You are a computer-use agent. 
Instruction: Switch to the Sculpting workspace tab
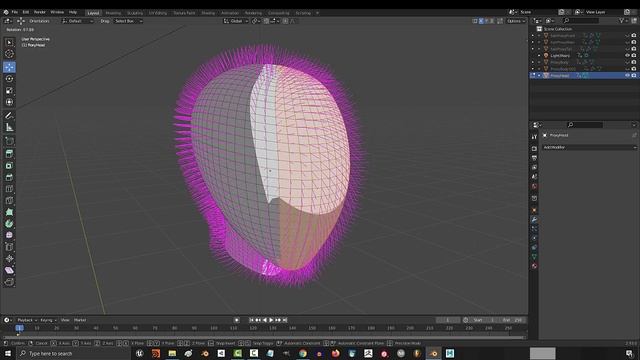[x=135, y=13]
